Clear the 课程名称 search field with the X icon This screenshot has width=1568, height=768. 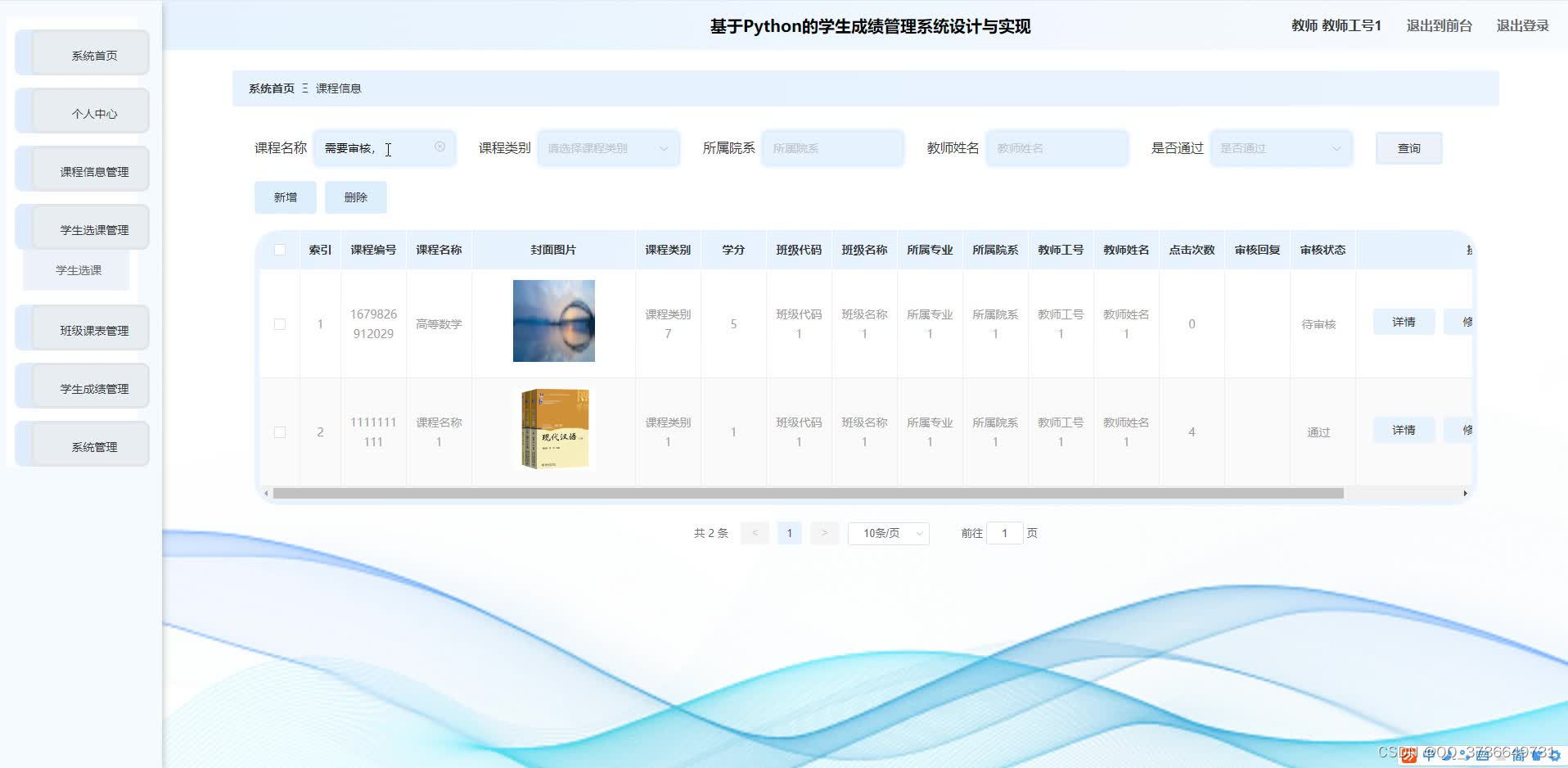(439, 147)
